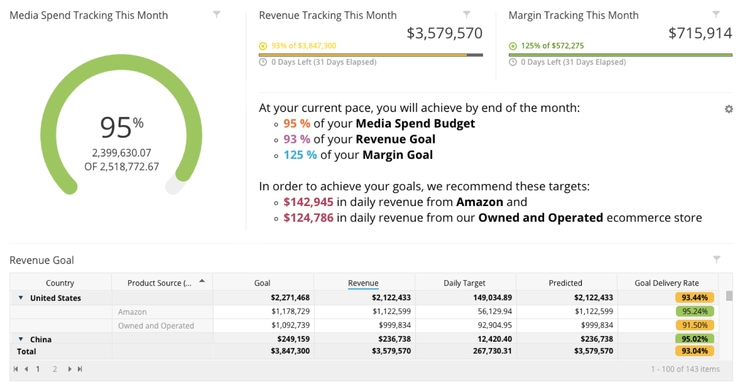Screen dimensions: 750x386
Task: Go to next table page
Action: click(69, 369)
